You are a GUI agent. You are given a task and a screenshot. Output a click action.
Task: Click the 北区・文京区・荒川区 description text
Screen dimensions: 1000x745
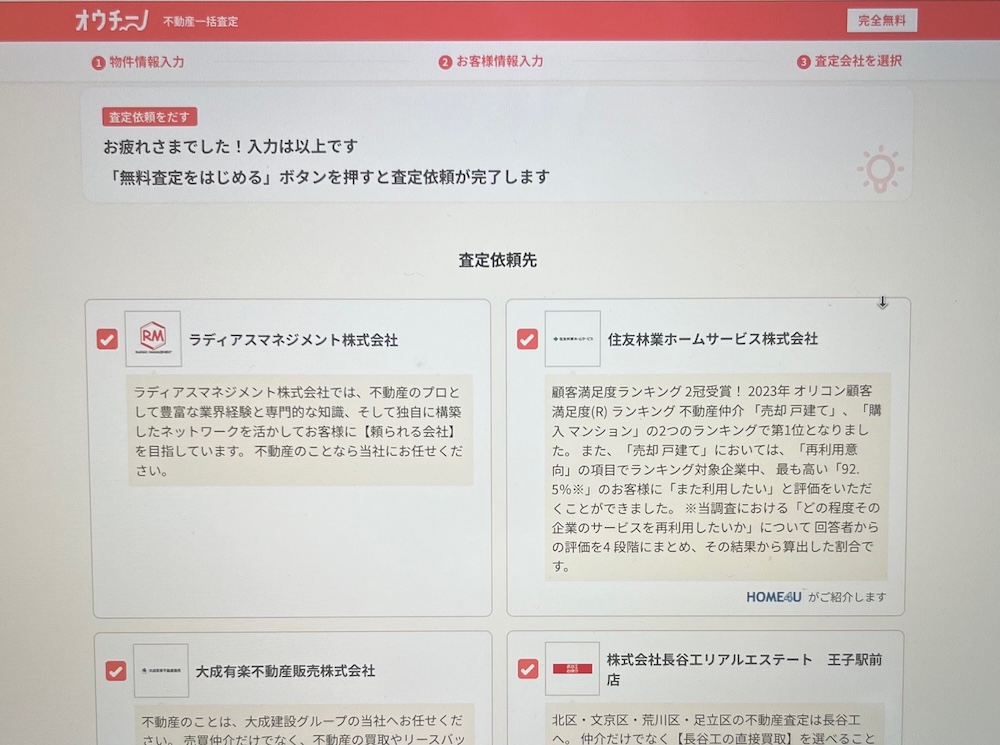coord(715,728)
